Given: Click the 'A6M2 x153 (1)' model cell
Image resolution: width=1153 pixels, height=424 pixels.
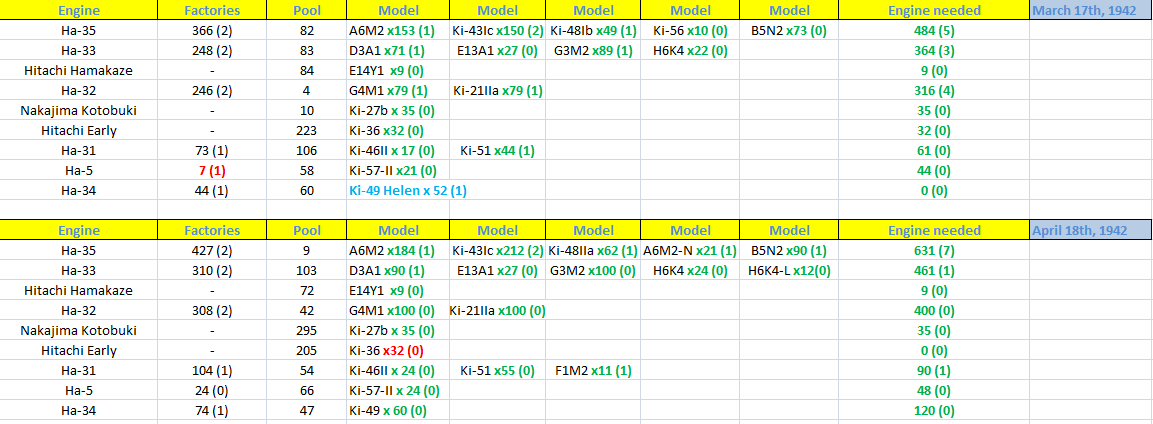Looking at the screenshot, I should pos(398,31).
